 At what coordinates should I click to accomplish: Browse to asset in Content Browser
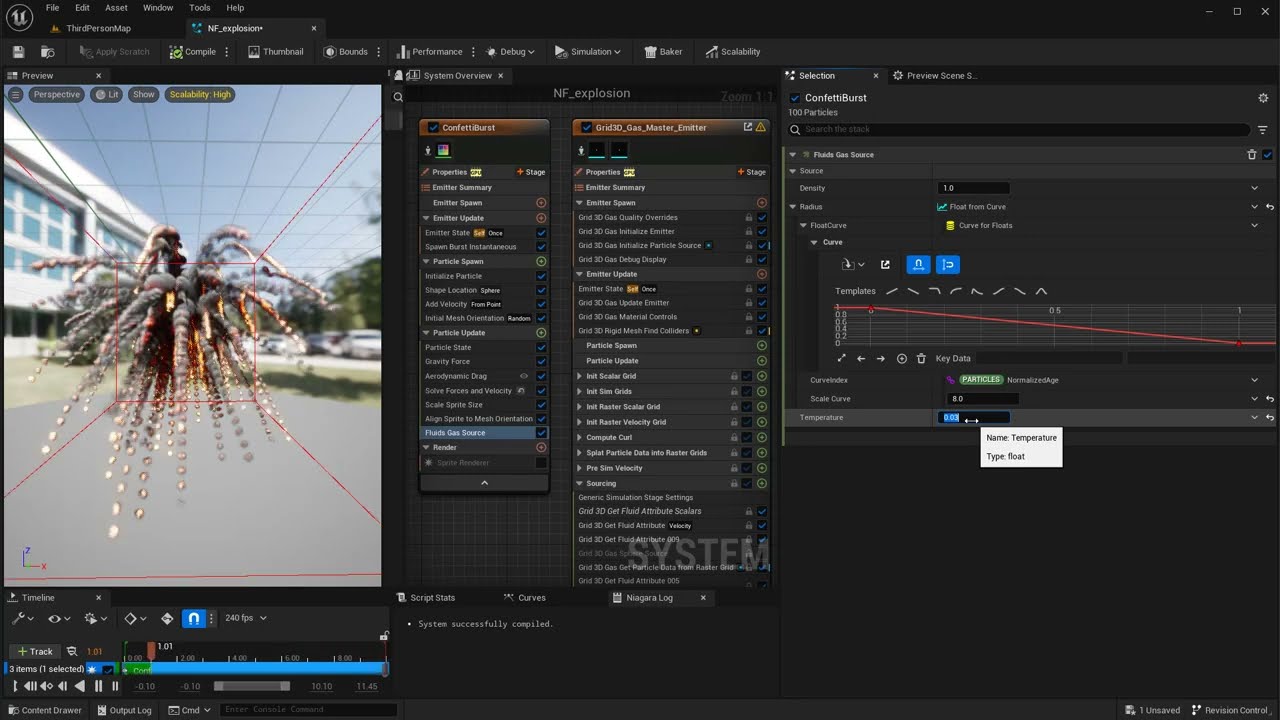point(48,52)
